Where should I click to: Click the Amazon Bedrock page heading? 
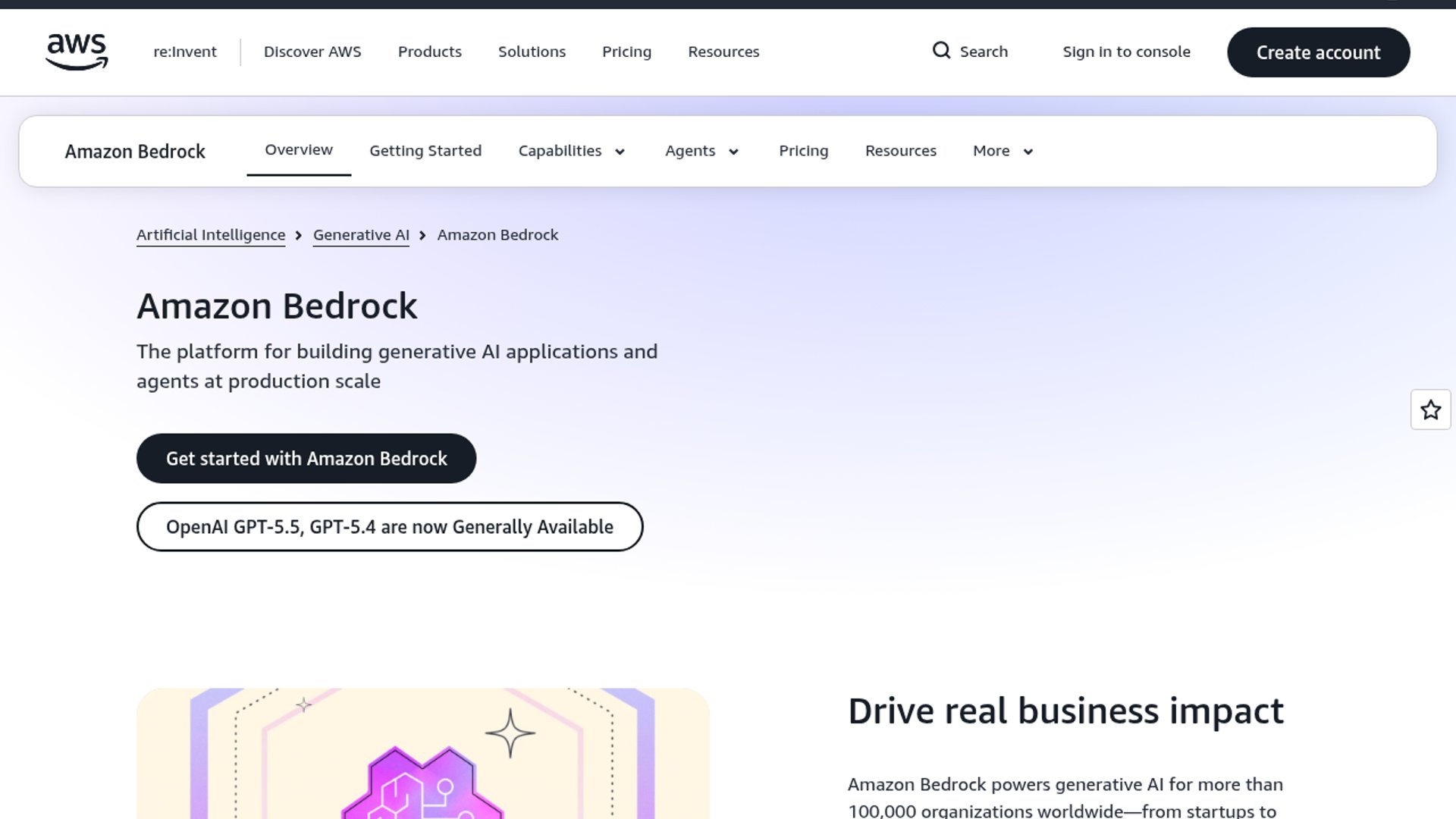tap(277, 306)
